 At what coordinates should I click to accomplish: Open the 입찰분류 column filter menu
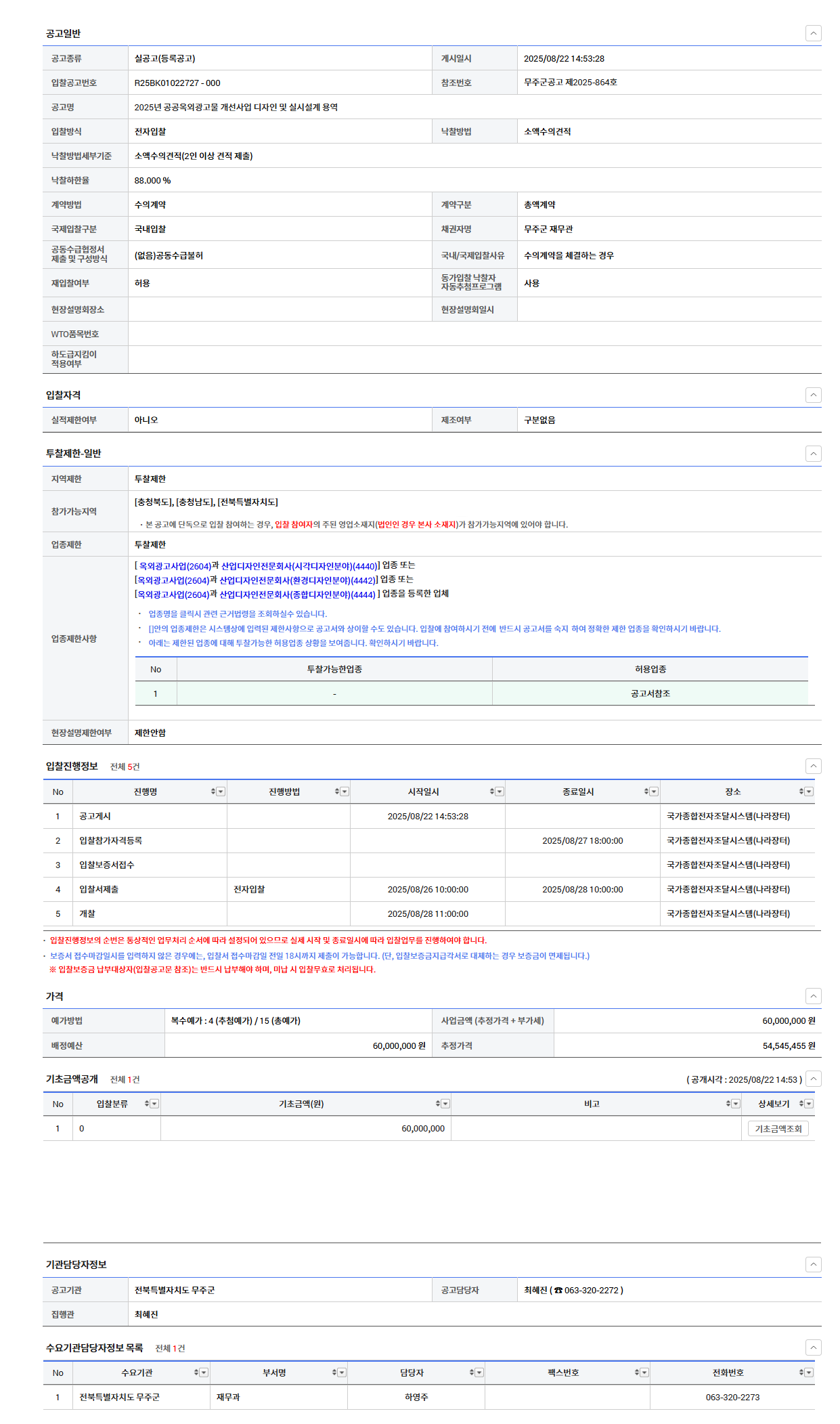(x=154, y=1104)
